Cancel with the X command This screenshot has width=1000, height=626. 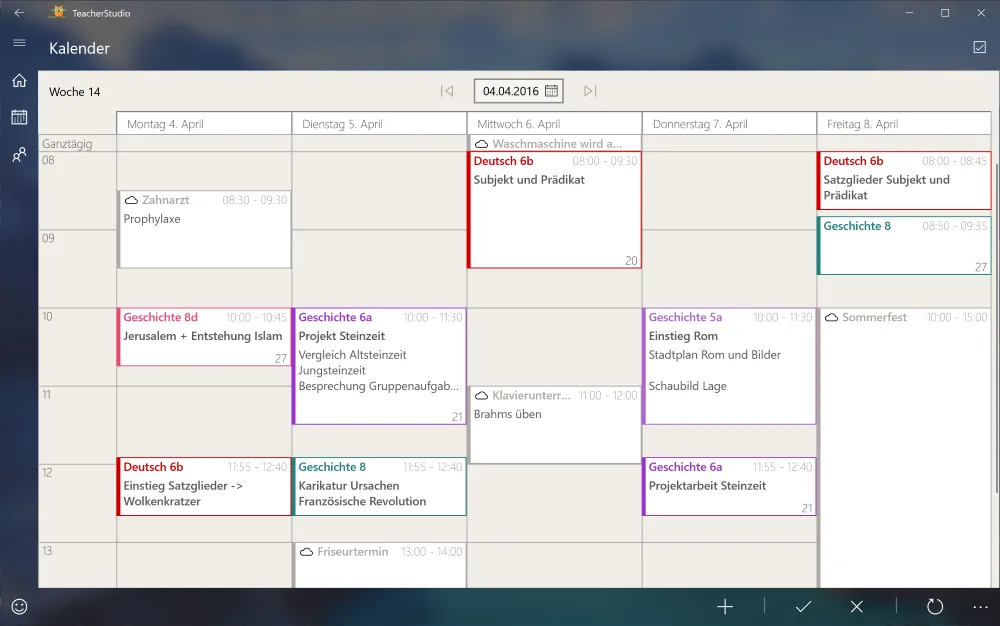tap(857, 607)
